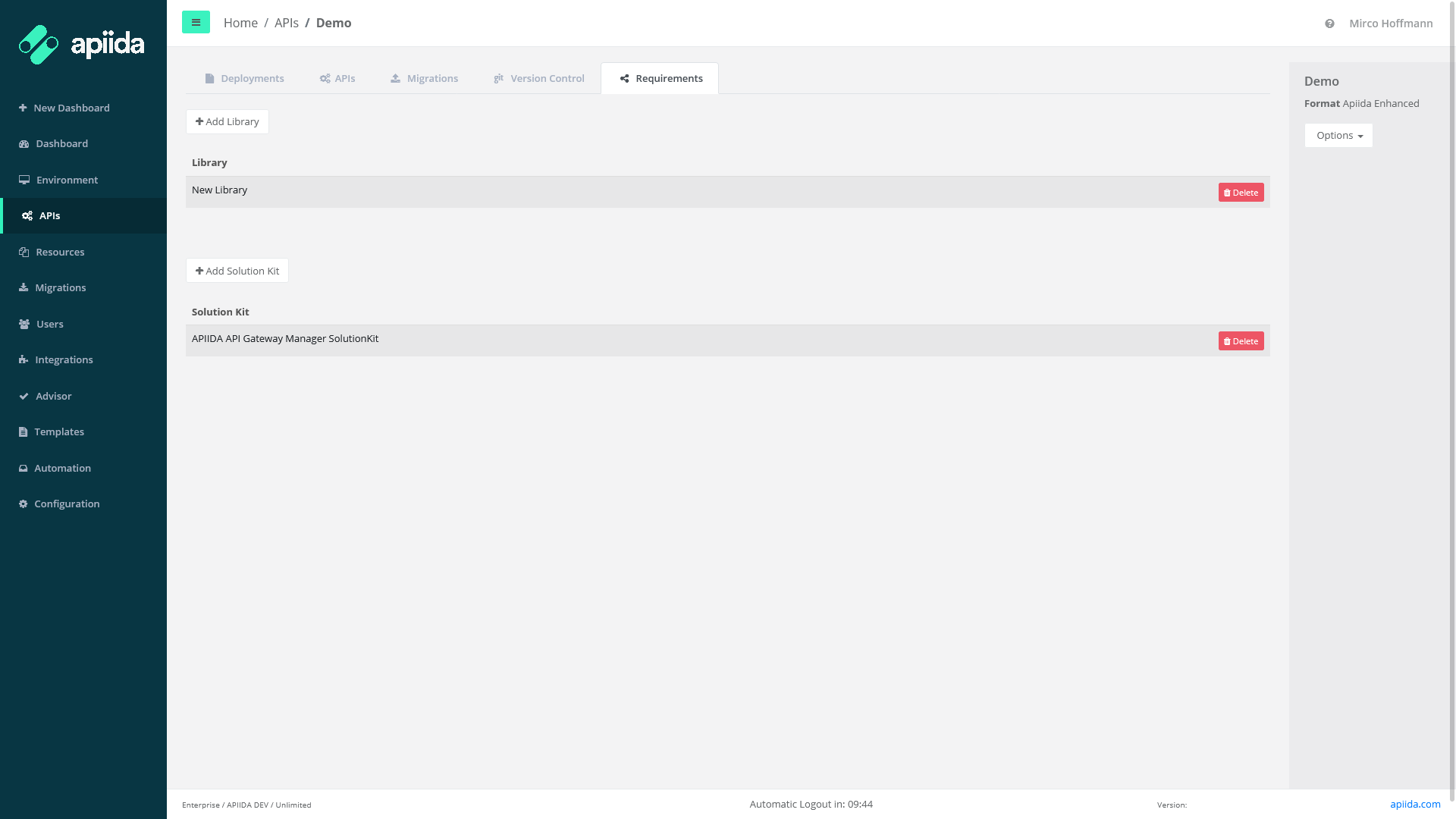The image size is (1456, 819).
Task: Click the help question mark icon
Action: 1329,24
